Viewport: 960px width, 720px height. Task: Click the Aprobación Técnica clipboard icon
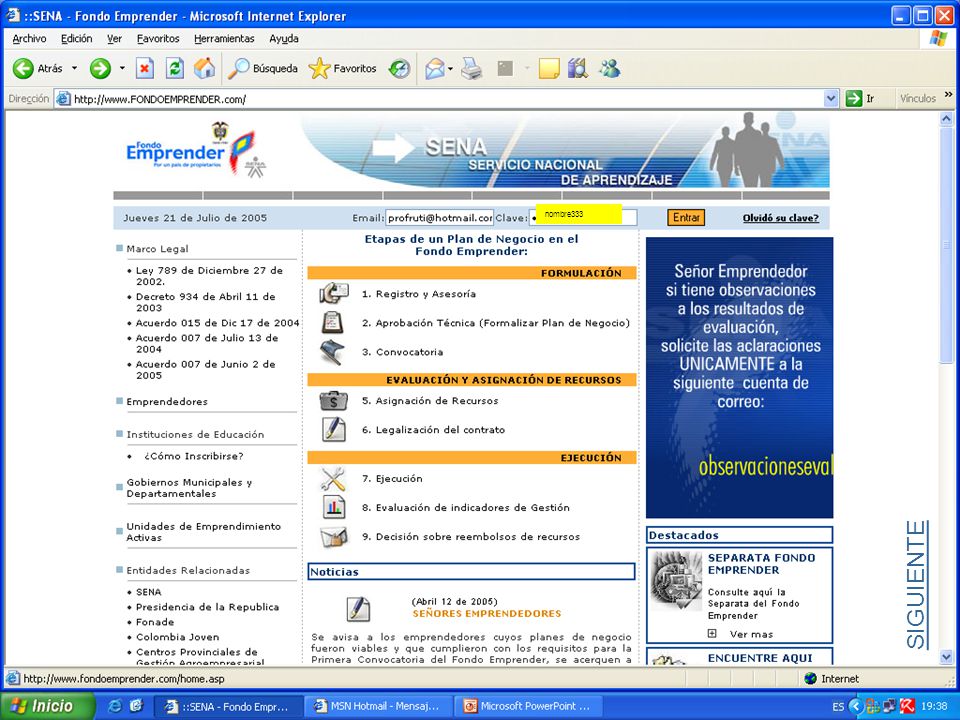coord(333,322)
